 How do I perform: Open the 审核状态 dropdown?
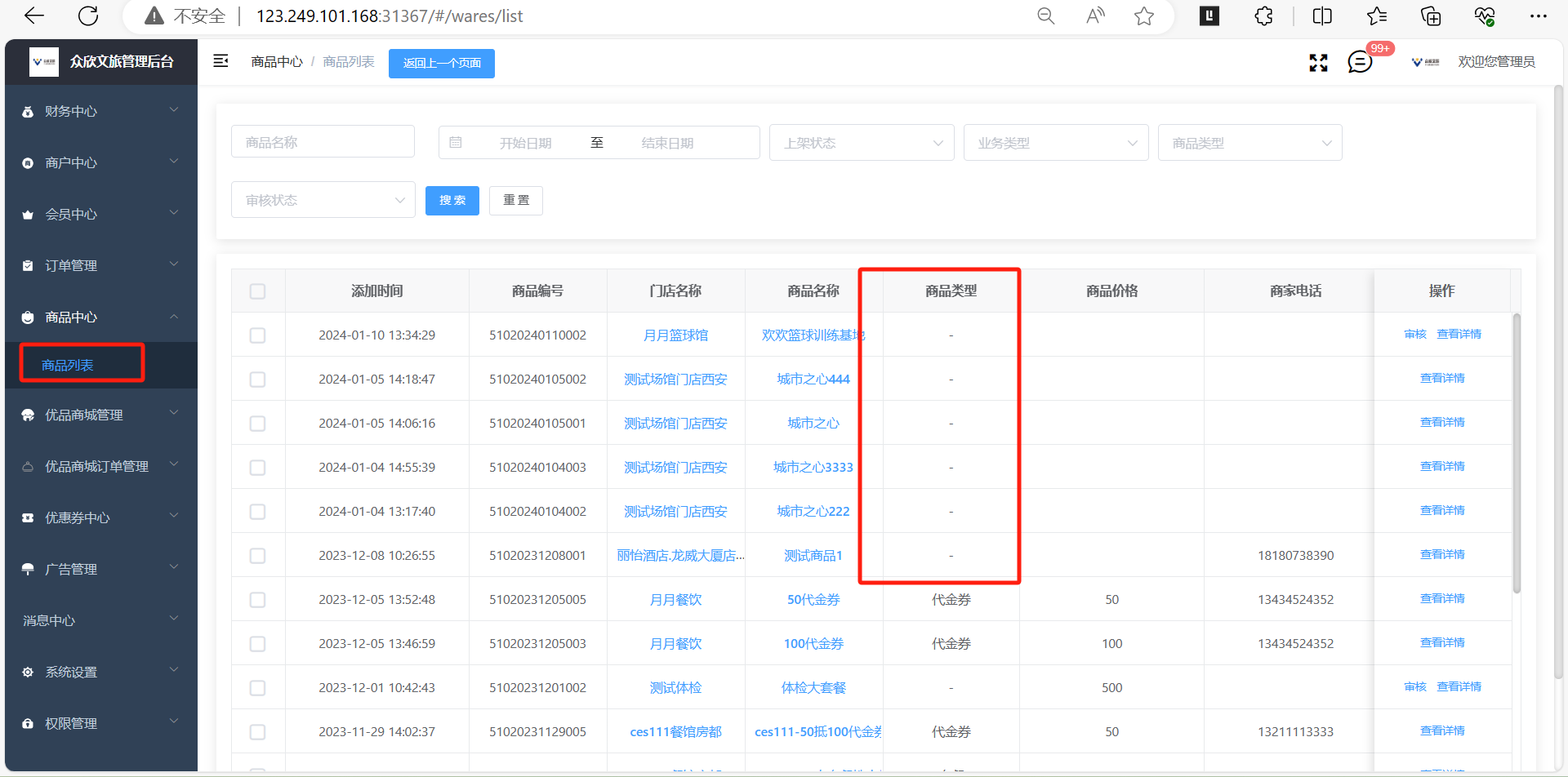coord(323,200)
